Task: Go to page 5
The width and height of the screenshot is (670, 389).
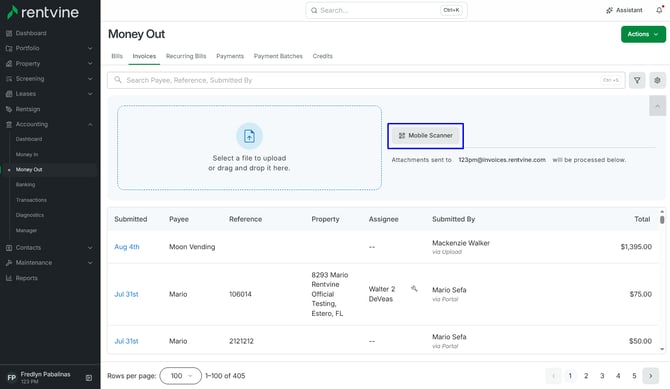Action: pos(634,376)
